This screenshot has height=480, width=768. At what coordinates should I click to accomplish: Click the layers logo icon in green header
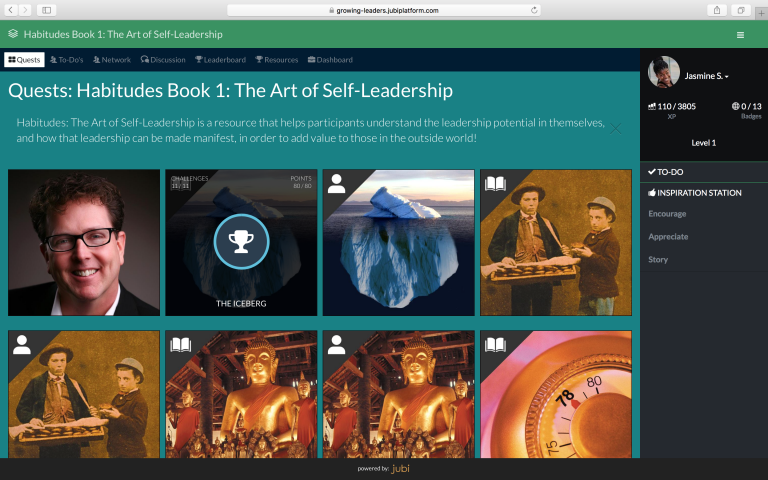13,34
